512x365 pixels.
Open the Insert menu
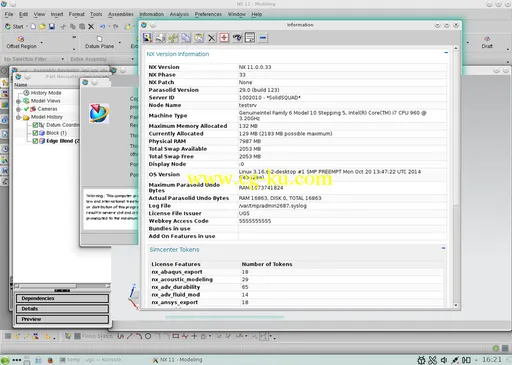tap(57, 14)
